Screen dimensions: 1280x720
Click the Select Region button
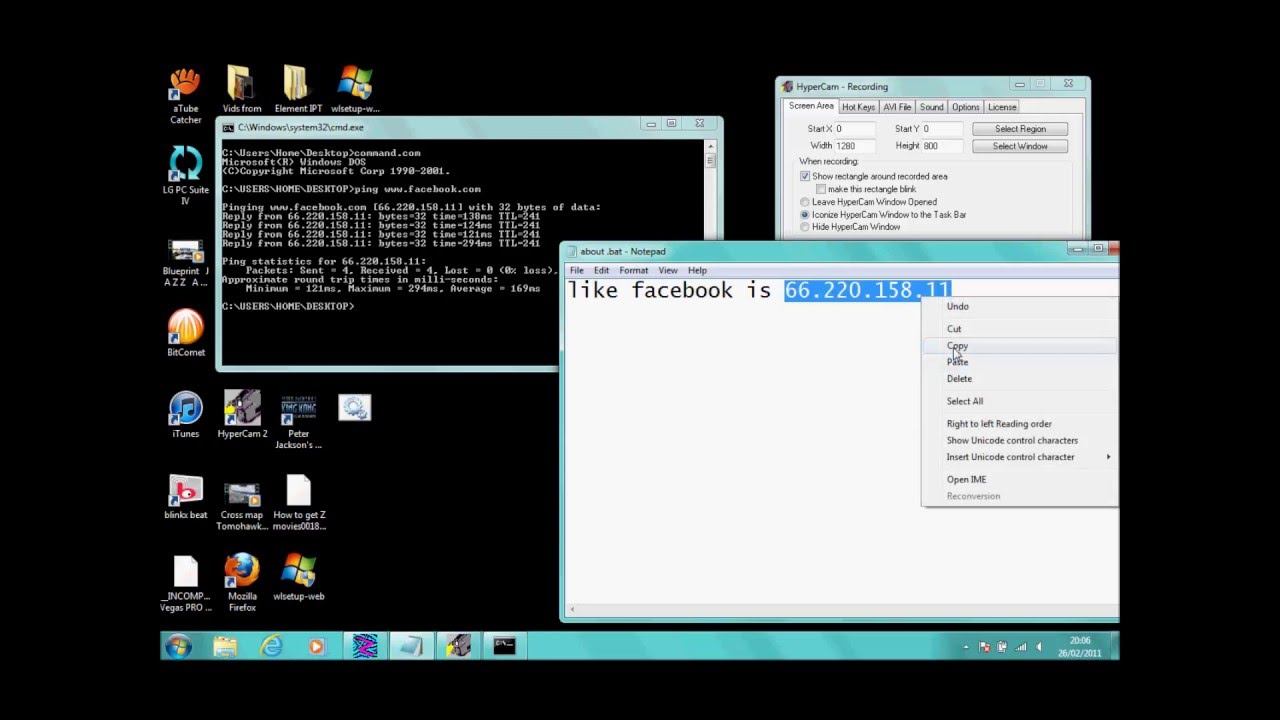(1020, 129)
